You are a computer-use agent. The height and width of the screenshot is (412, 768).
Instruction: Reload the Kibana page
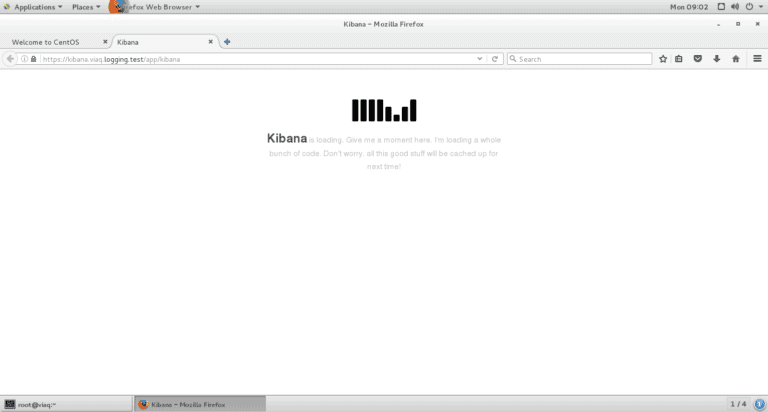495,59
